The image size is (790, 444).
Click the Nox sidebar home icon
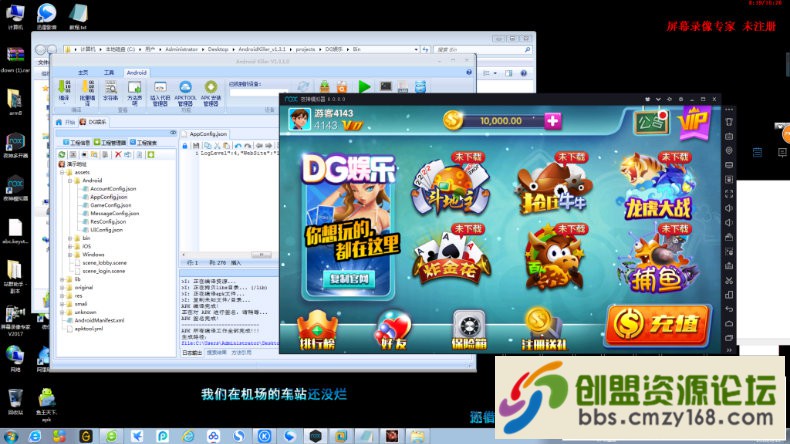(729, 324)
